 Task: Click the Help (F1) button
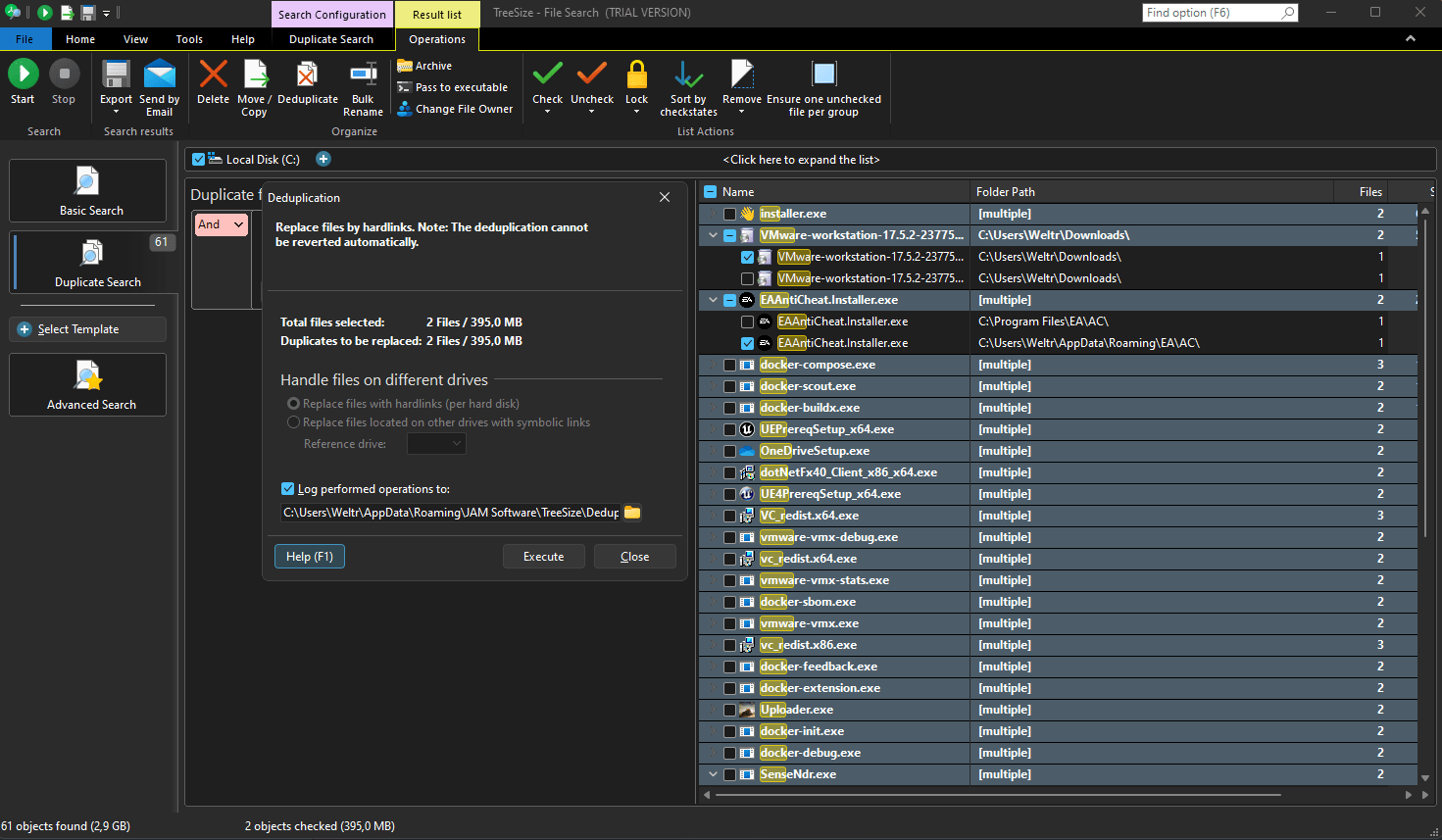pyautogui.click(x=310, y=557)
